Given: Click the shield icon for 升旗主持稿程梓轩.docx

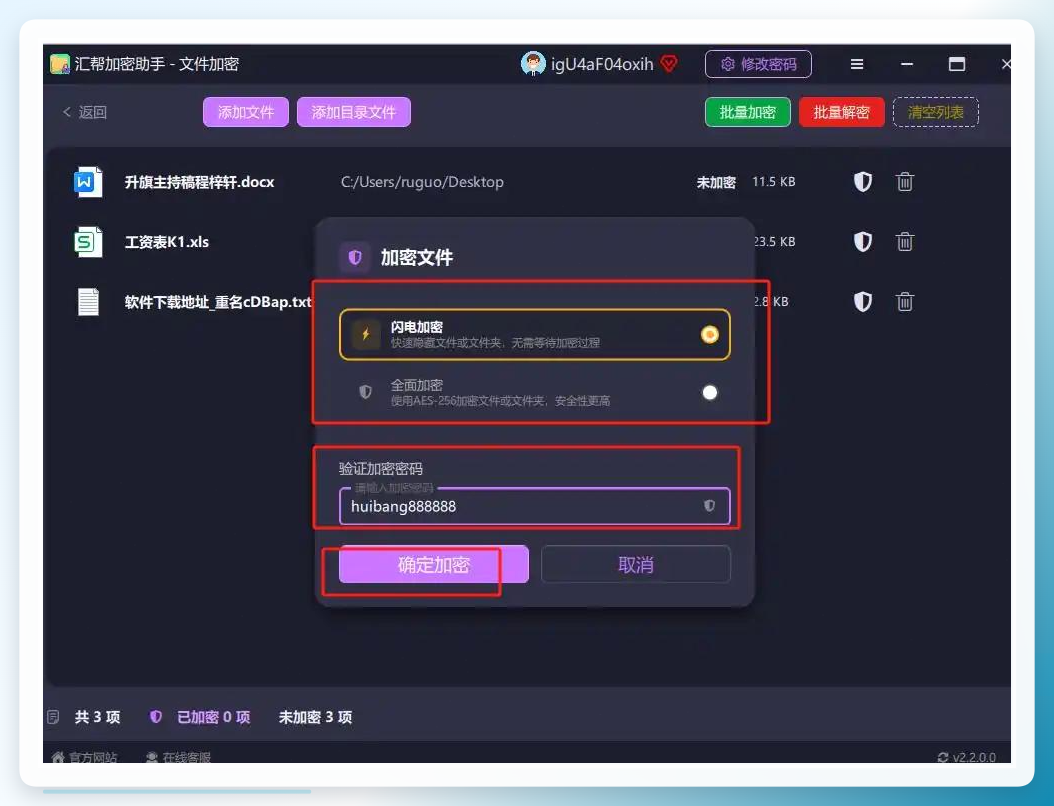Looking at the screenshot, I should click(x=862, y=182).
